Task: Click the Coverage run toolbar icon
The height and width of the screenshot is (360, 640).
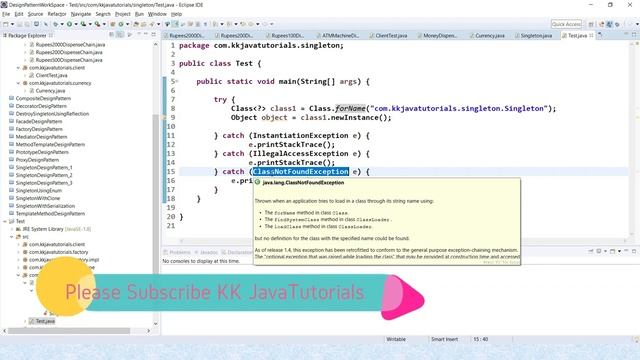Action: pos(83,24)
